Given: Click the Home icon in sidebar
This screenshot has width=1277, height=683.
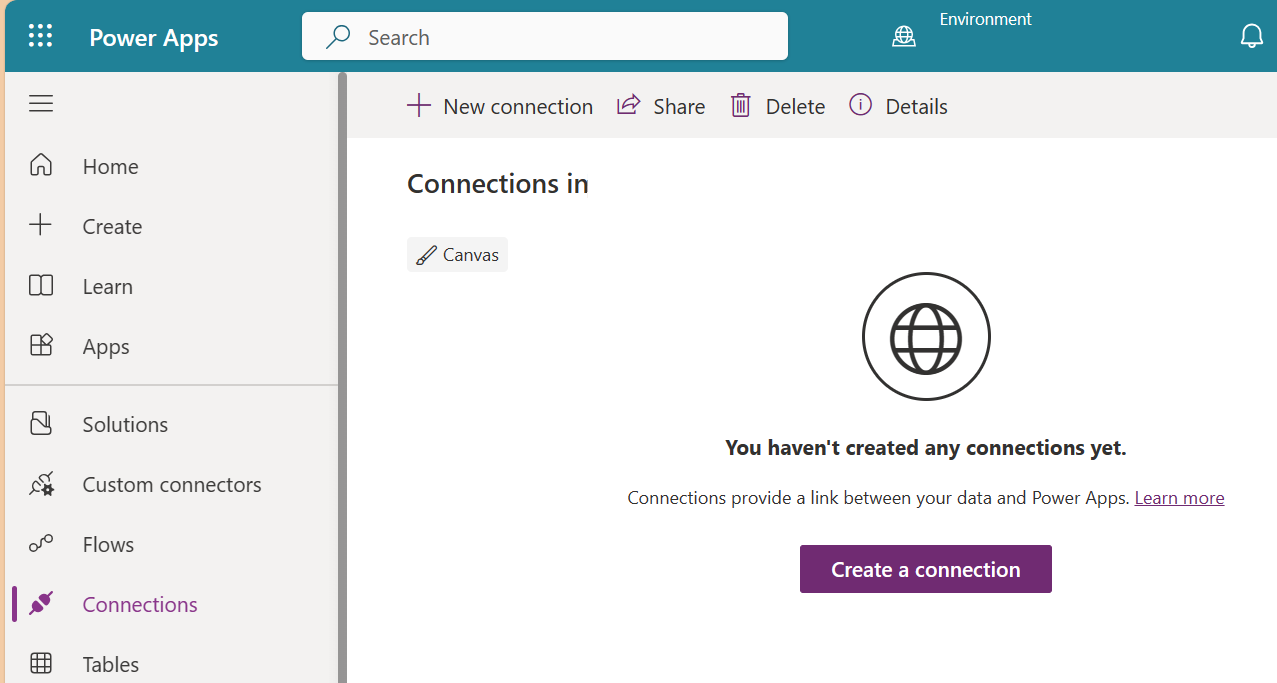Looking at the screenshot, I should pos(41,165).
